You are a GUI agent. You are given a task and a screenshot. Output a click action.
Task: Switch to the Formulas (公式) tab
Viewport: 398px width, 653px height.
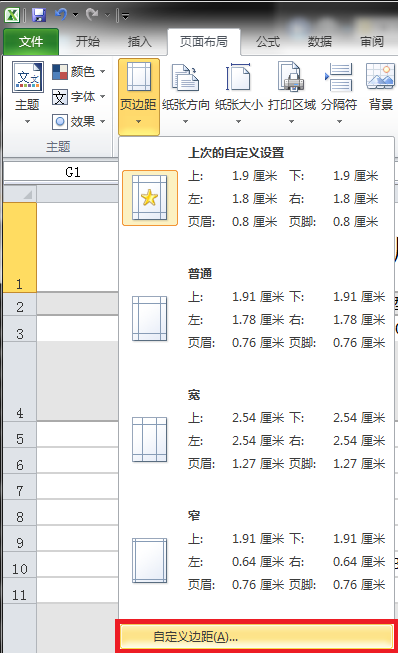click(x=267, y=42)
